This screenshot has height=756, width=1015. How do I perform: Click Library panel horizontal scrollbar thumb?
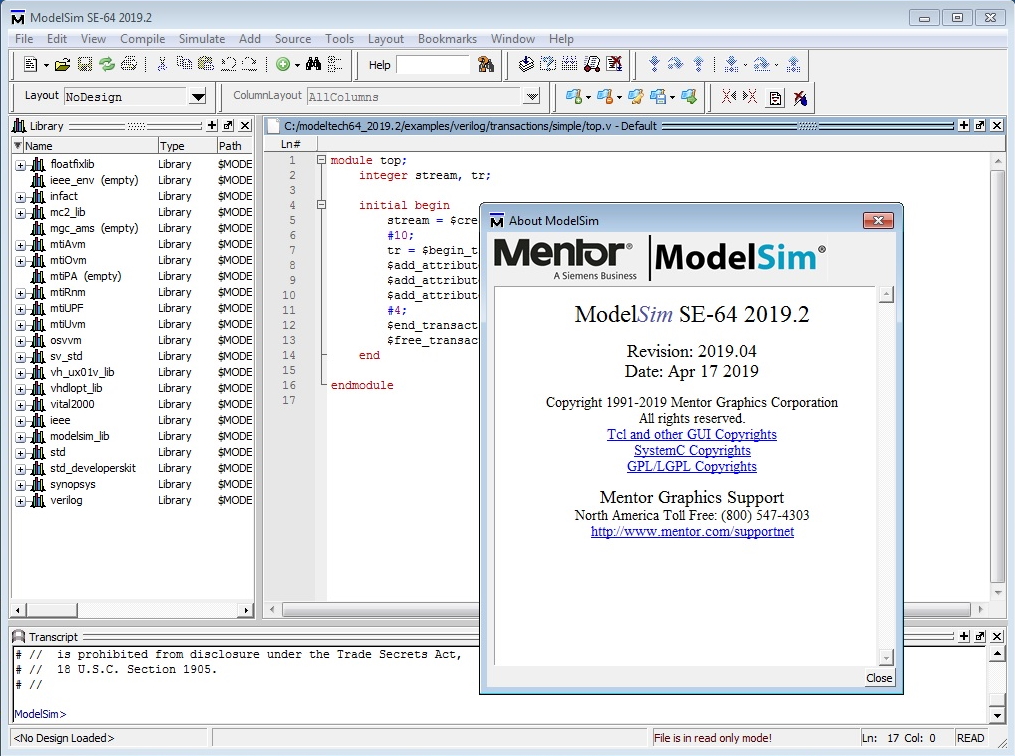50,610
